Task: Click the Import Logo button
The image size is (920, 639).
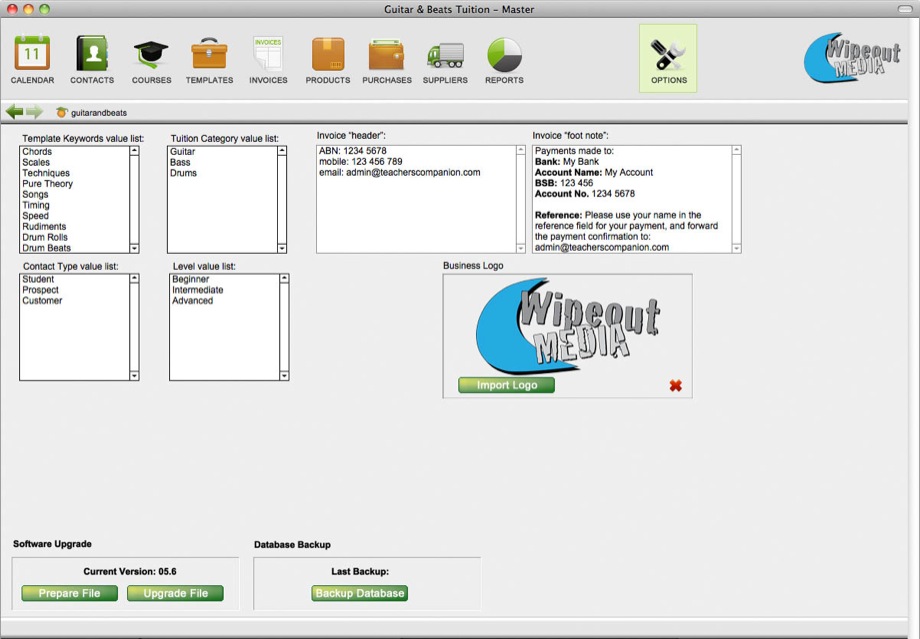Action: coord(506,385)
